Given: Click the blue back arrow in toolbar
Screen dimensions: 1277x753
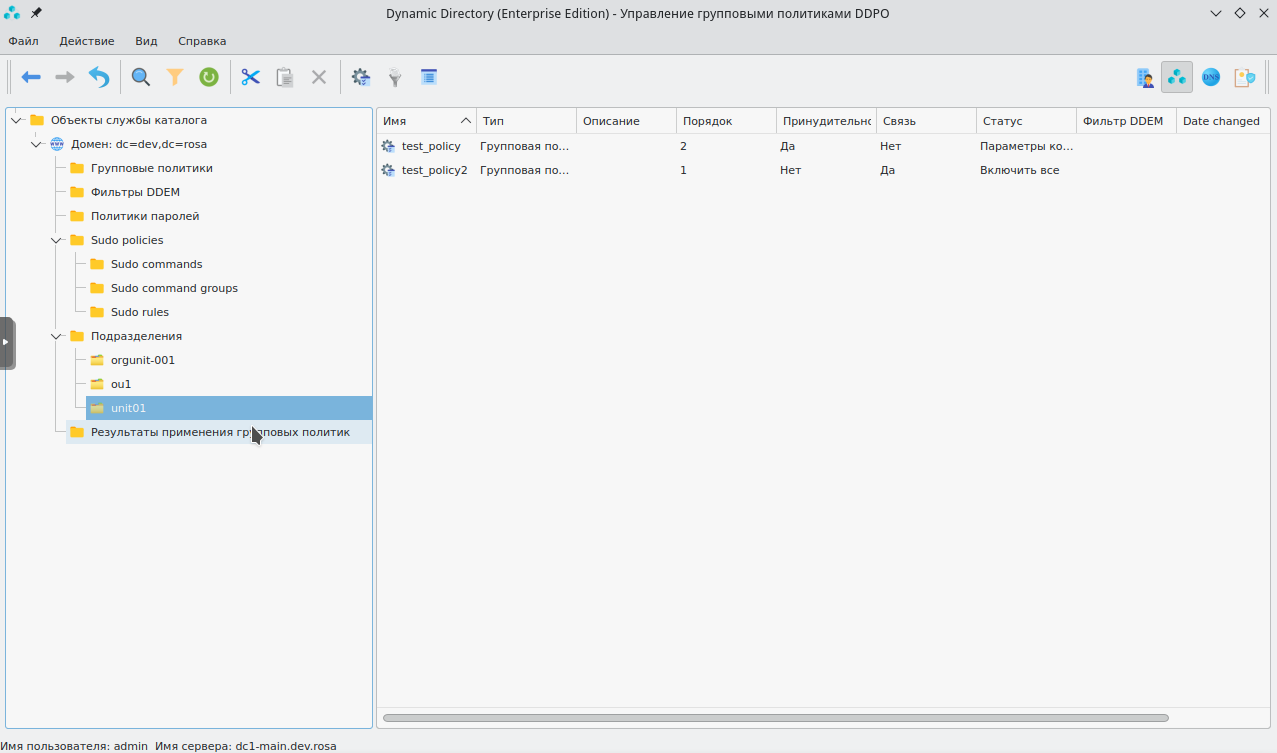Looking at the screenshot, I should [x=31, y=77].
